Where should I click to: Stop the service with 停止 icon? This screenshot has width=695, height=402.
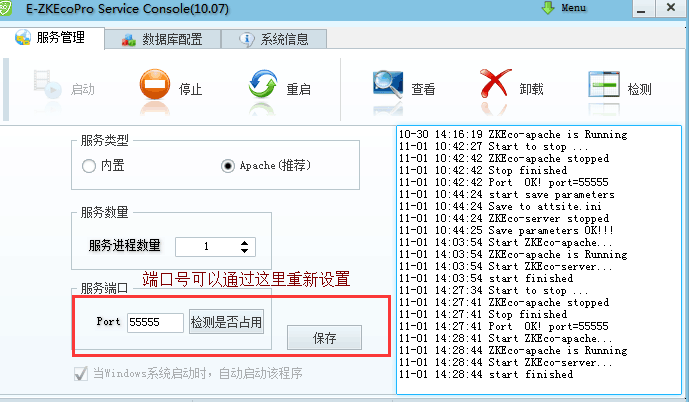(155, 84)
